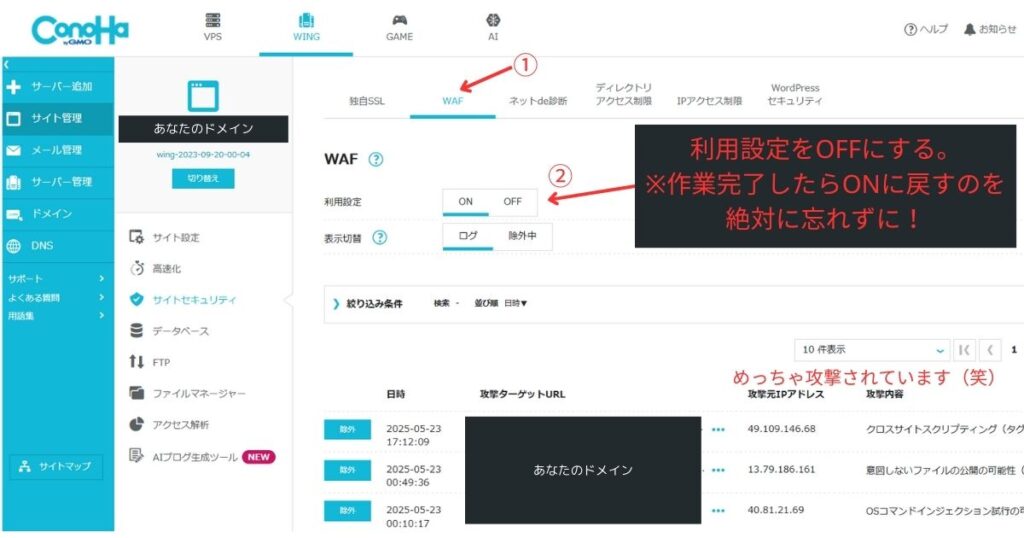1024x538 pixels.
Task: Click the 切り替え domain switch button
Action: point(203,178)
